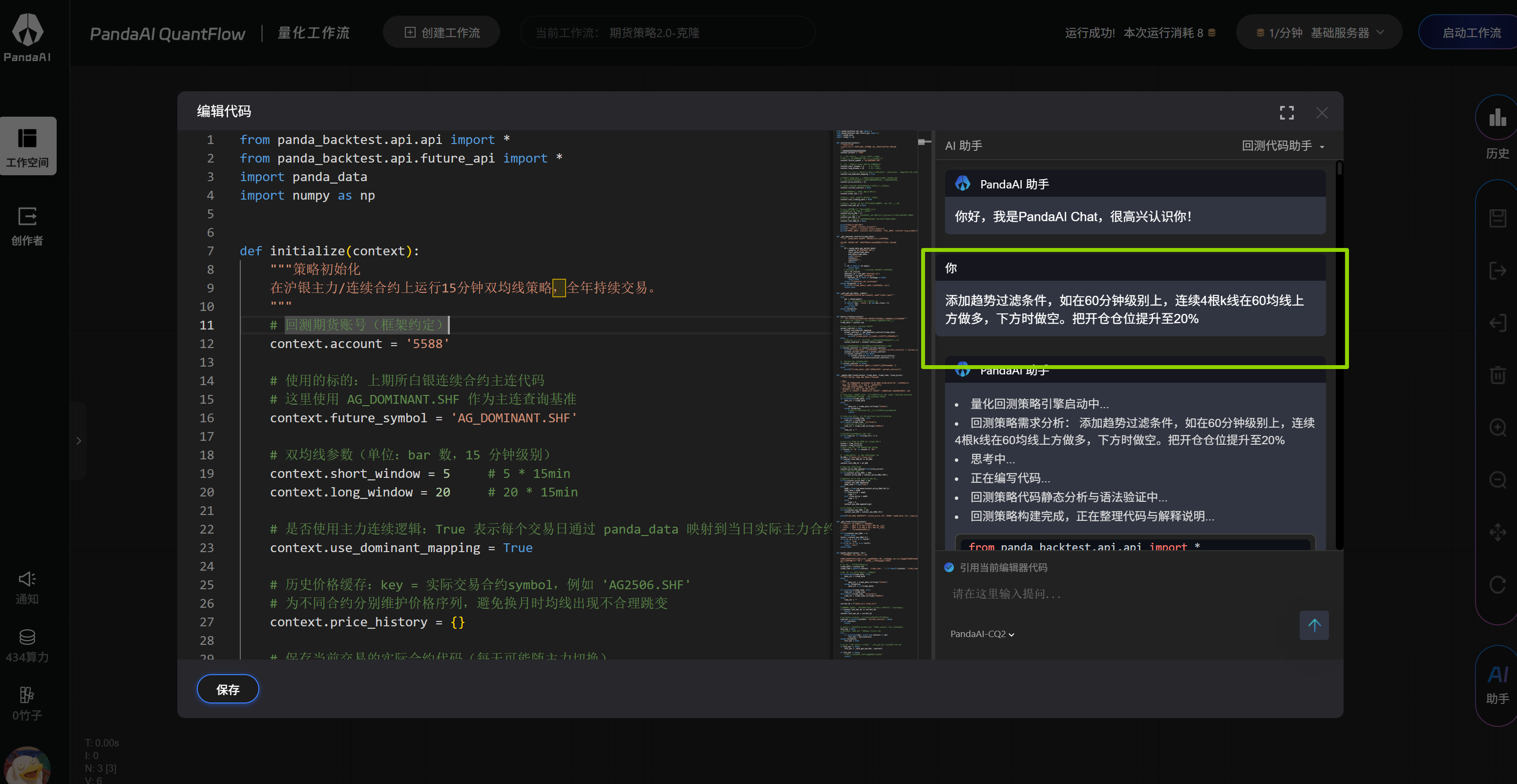1517x784 pixels.
Task: Click the PandaAI logo in sidebar
Action: click(27, 37)
